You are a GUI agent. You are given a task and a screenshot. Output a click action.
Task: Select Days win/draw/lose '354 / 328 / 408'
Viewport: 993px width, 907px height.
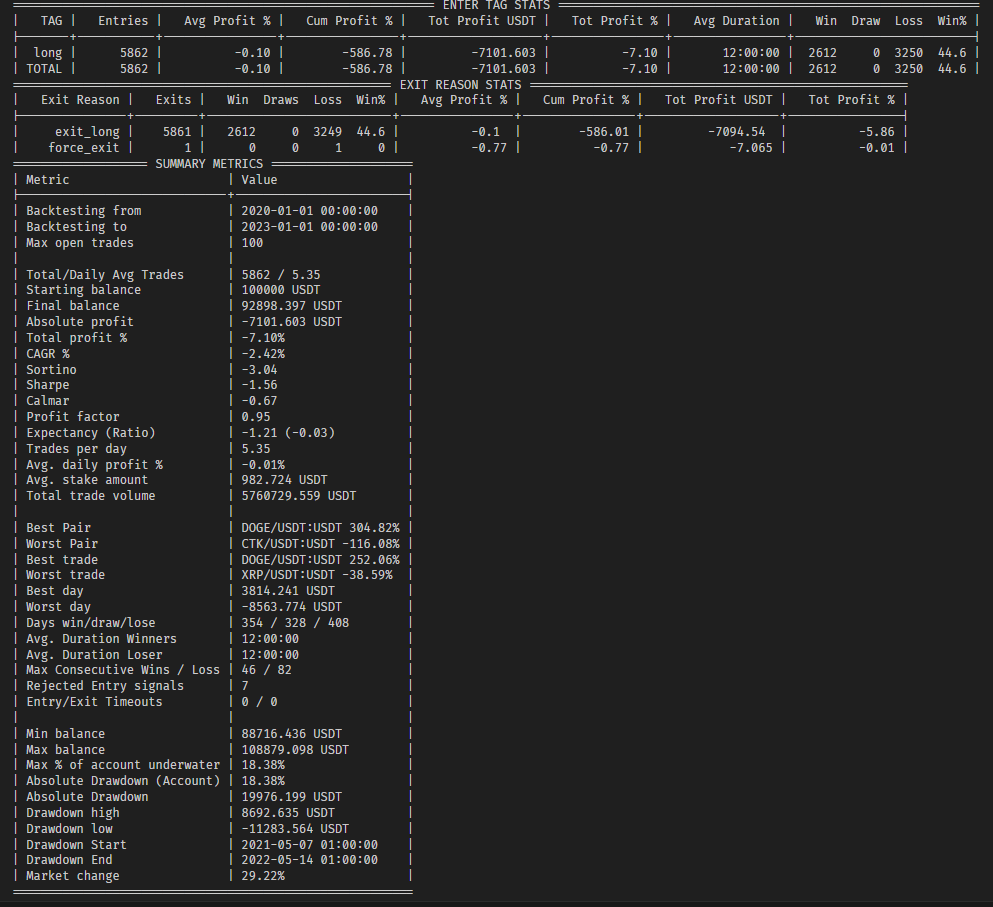[295, 623]
